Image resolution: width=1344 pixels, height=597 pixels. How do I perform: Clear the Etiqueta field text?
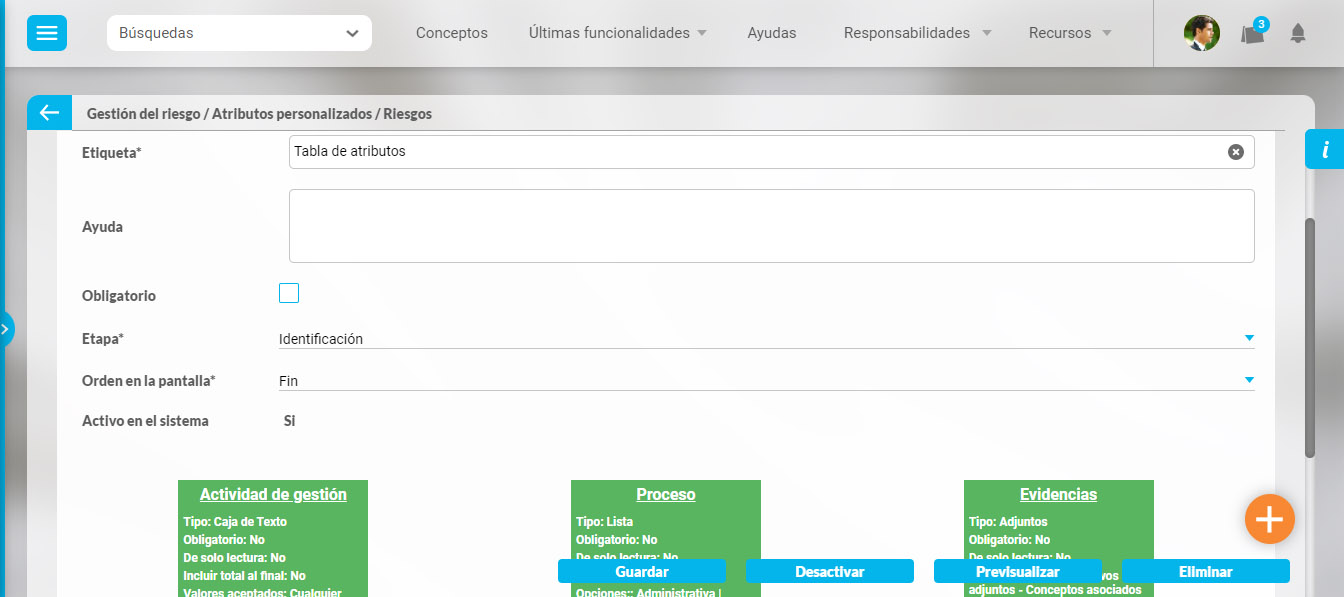(1236, 152)
